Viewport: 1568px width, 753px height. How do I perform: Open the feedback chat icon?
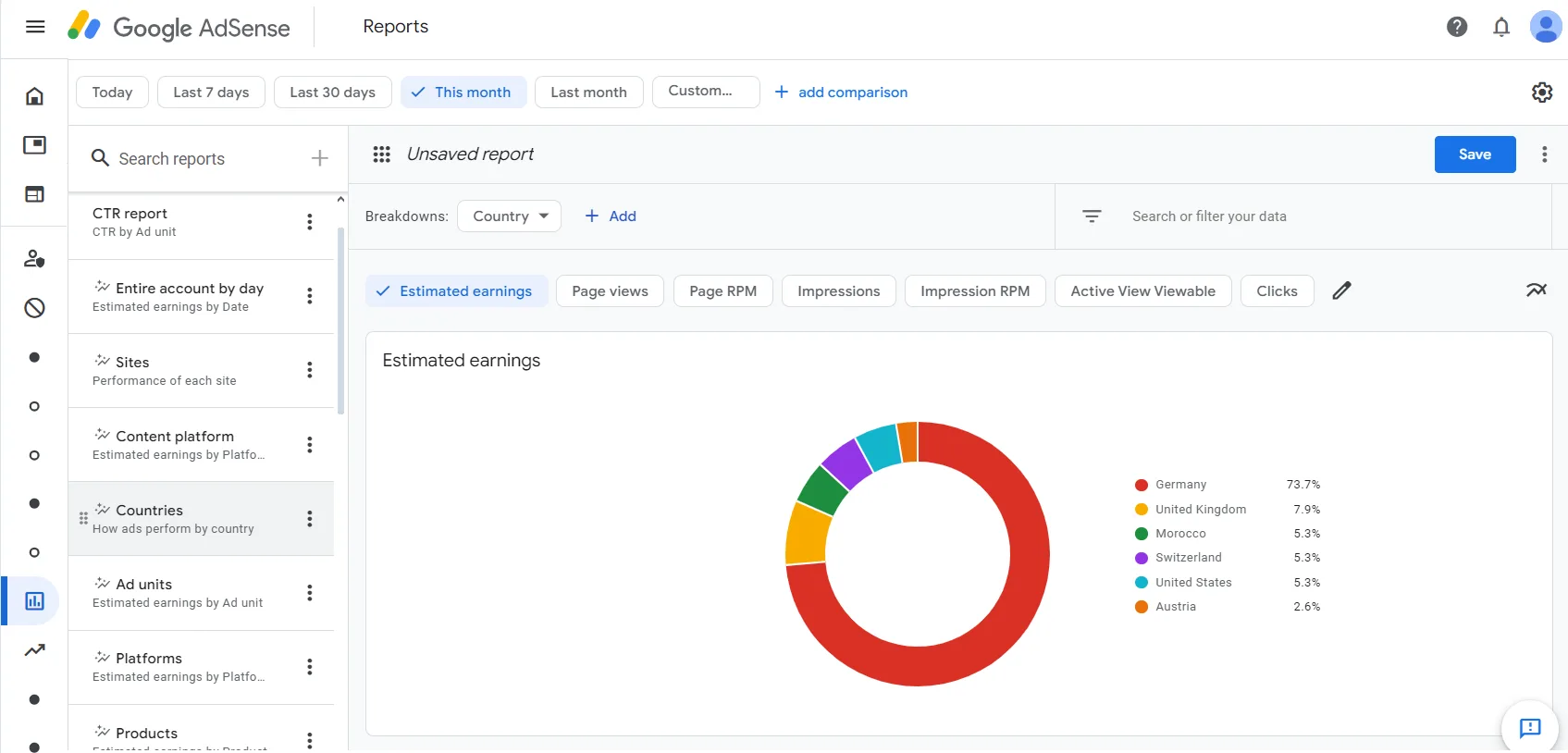pos(1530,727)
